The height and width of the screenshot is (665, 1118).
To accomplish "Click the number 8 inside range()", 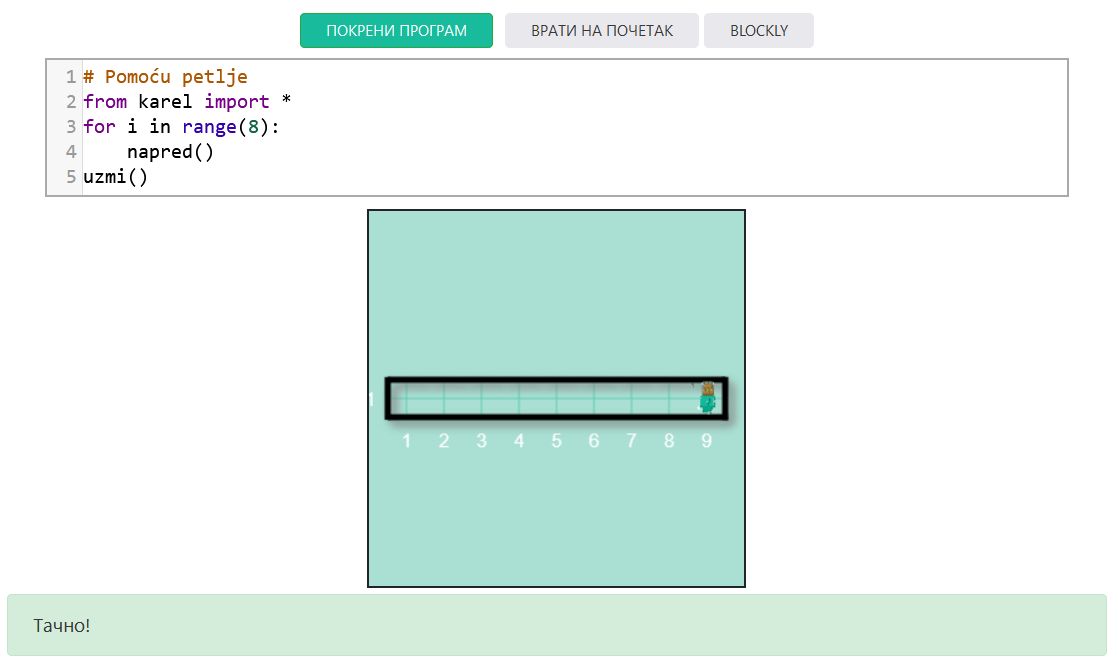I will 253,127.
